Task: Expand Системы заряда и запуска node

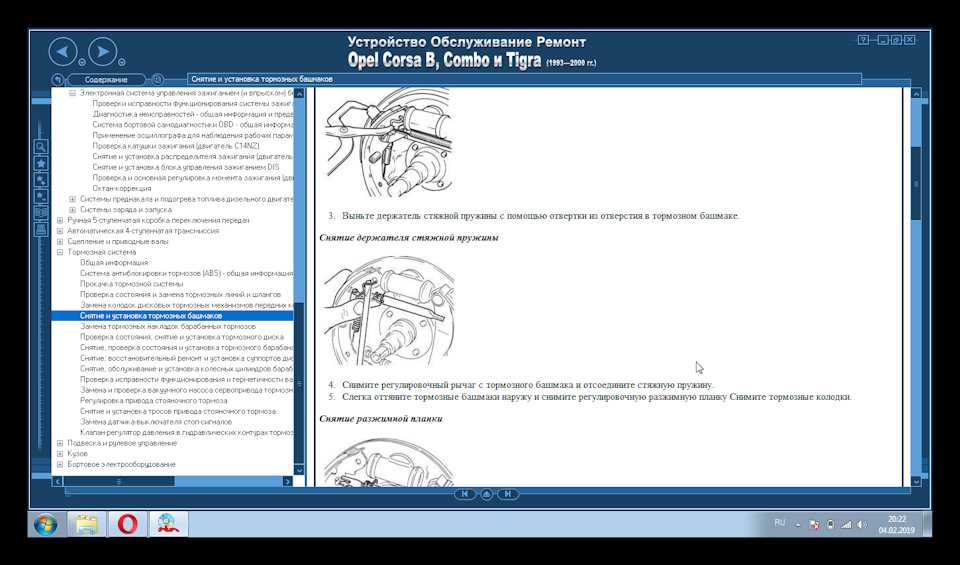Action: click(72, 209)
